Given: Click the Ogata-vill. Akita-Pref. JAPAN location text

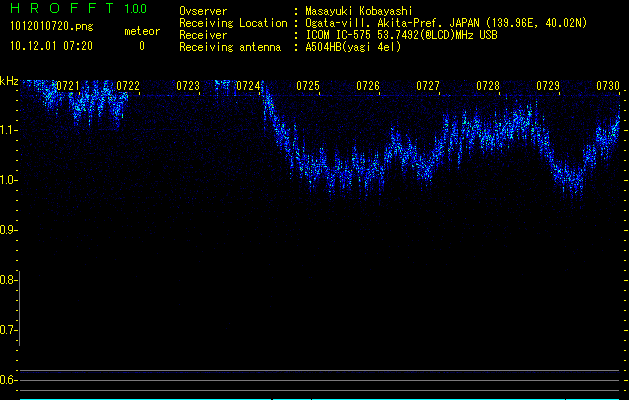Looking at the screenshot, I should [446, 23].
